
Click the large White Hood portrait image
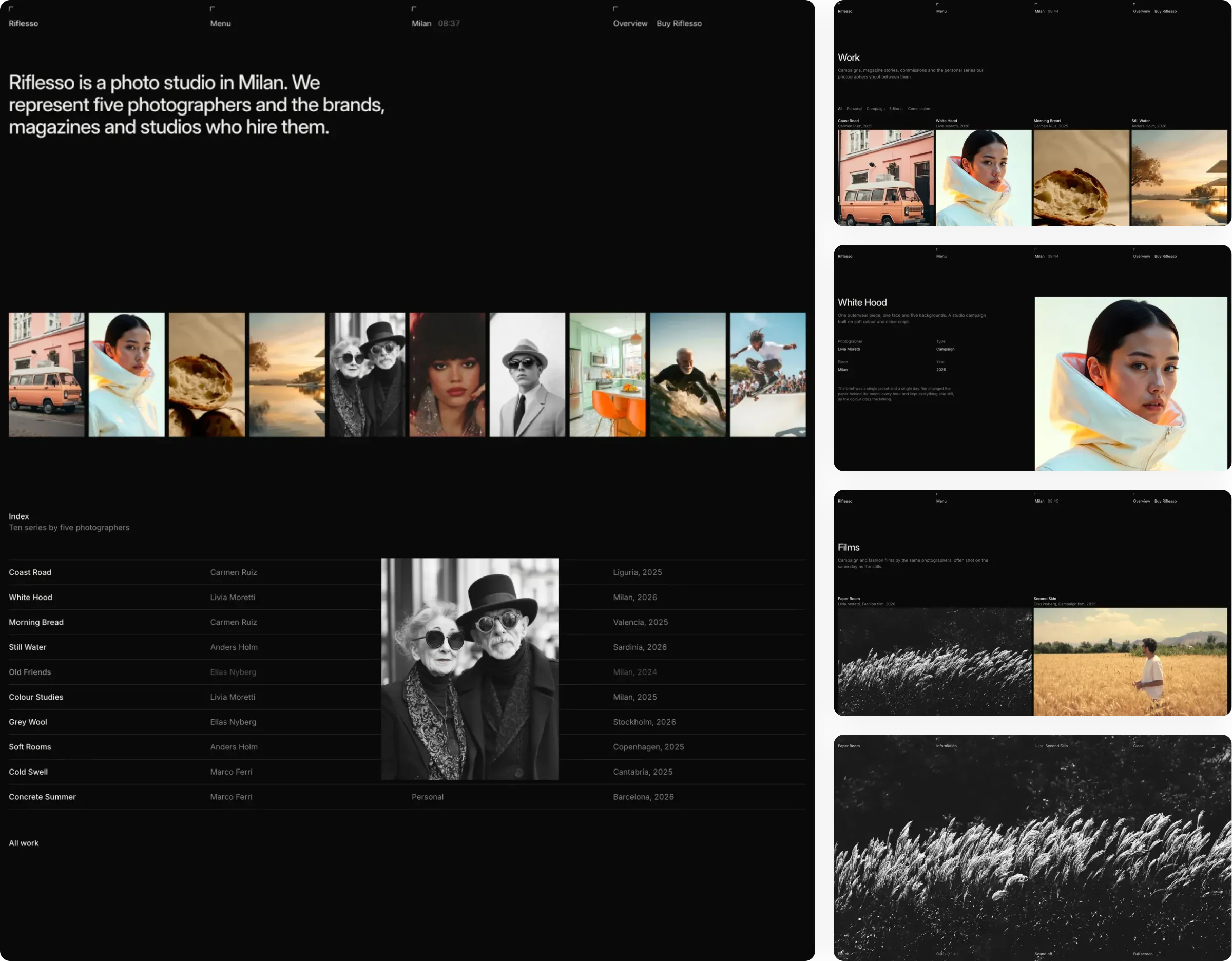click(x=1130, y=383)
